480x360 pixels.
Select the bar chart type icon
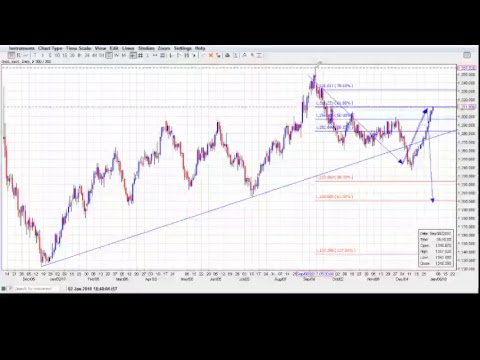[x=19, y=55]
